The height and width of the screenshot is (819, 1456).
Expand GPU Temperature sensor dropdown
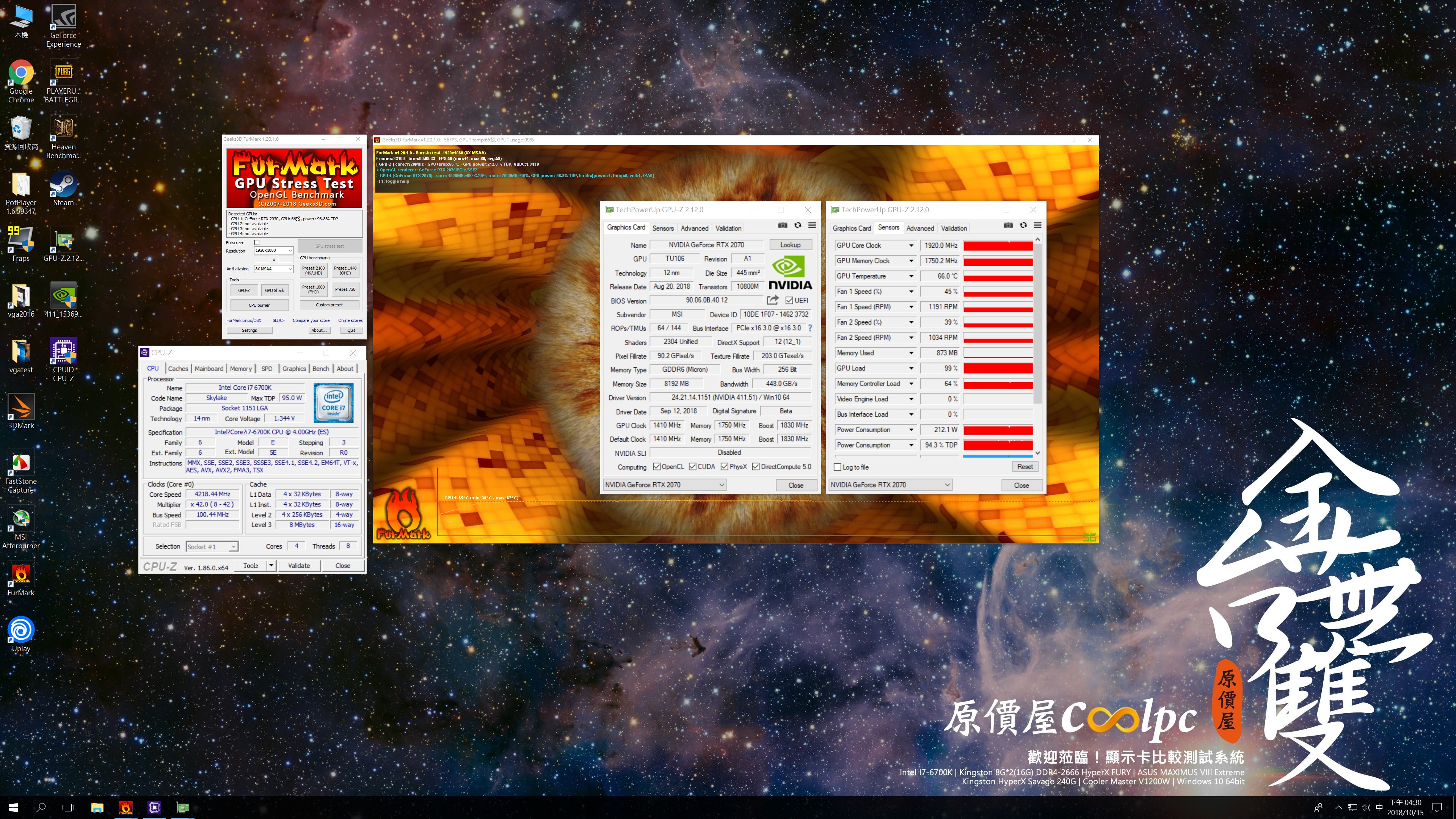(911, 276)
